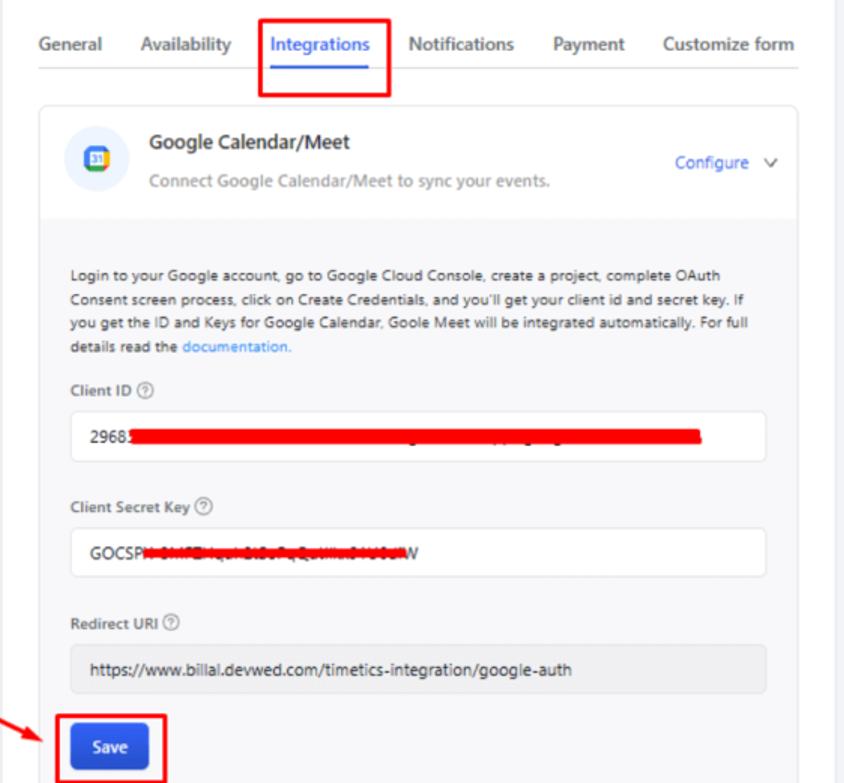Image resolution: width=844 pixels, height=783 pixels.
Task: Click into the Client Secret Key field
Action: tap(418, 553)
